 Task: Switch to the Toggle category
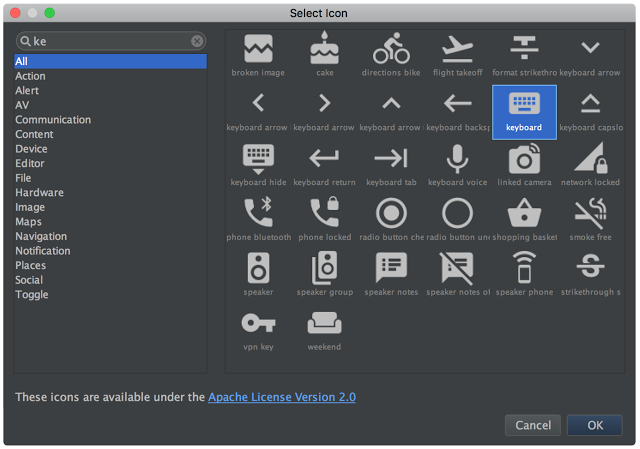tap(31, 295)
